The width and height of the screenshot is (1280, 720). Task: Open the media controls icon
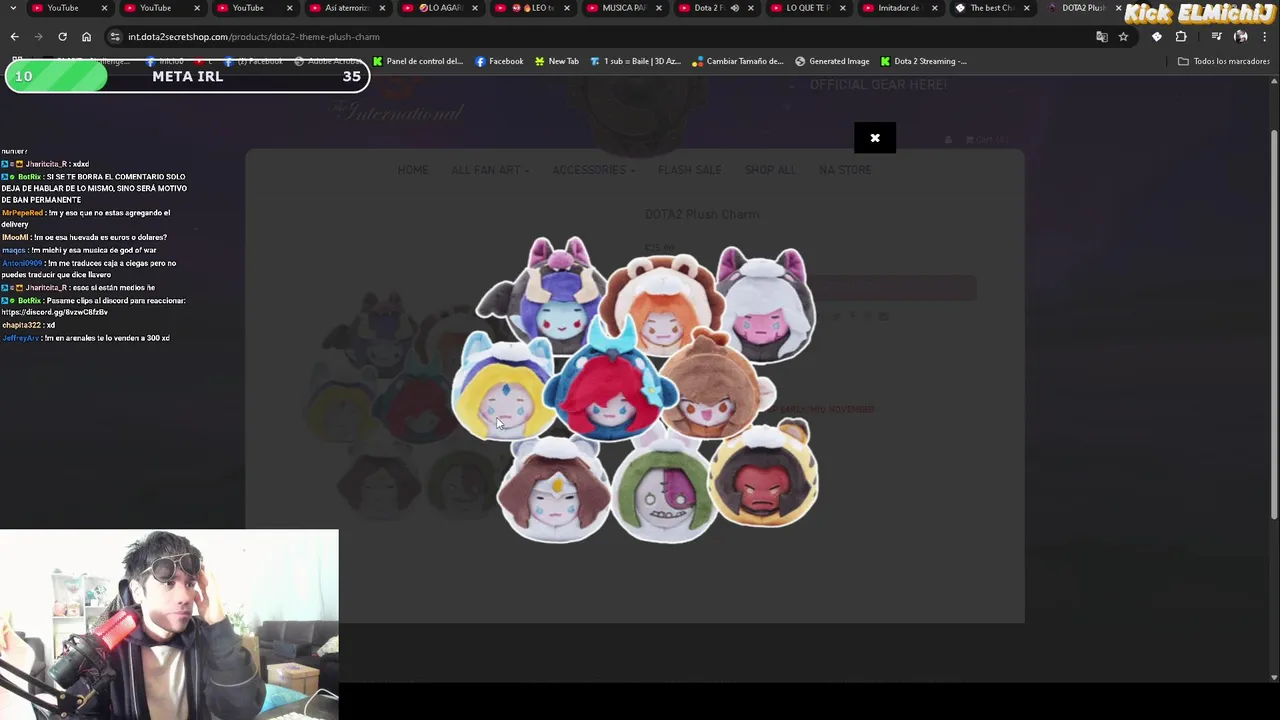tap(1216, 37)
